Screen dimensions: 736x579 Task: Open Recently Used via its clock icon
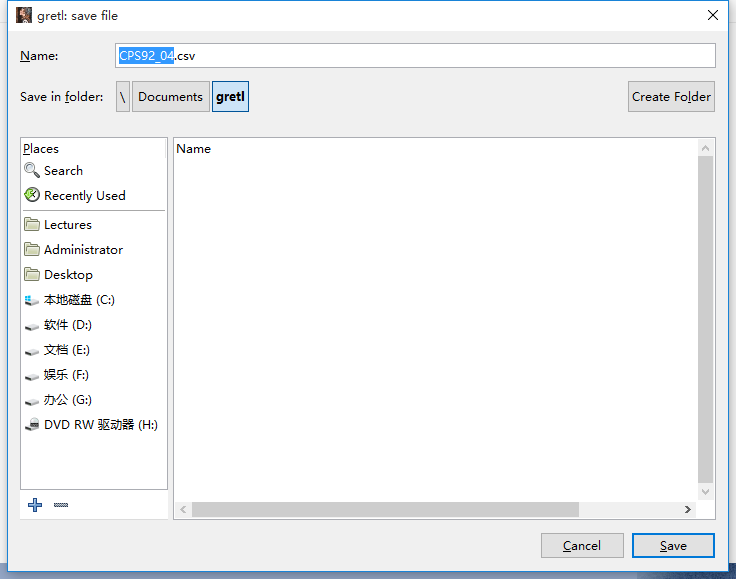[x=32, y=195]
